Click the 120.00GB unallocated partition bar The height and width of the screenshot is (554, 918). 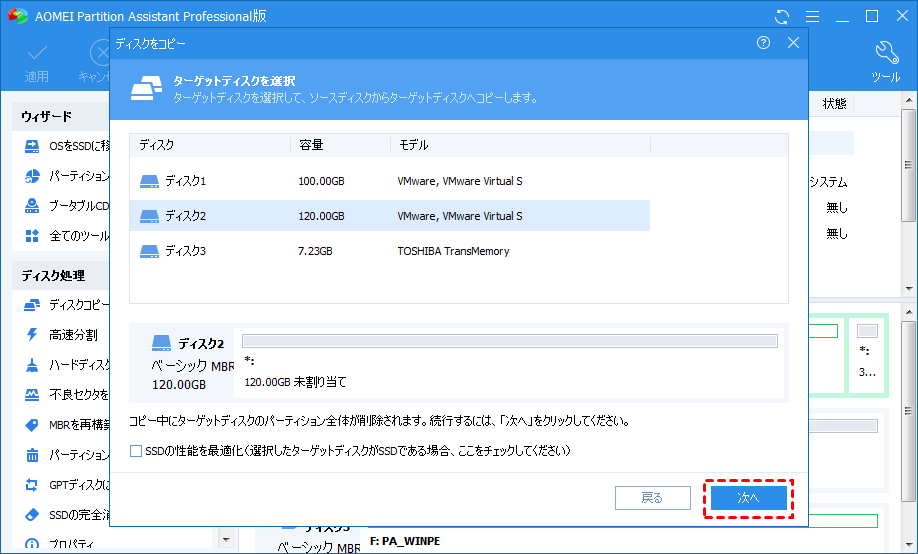[509, 341]
